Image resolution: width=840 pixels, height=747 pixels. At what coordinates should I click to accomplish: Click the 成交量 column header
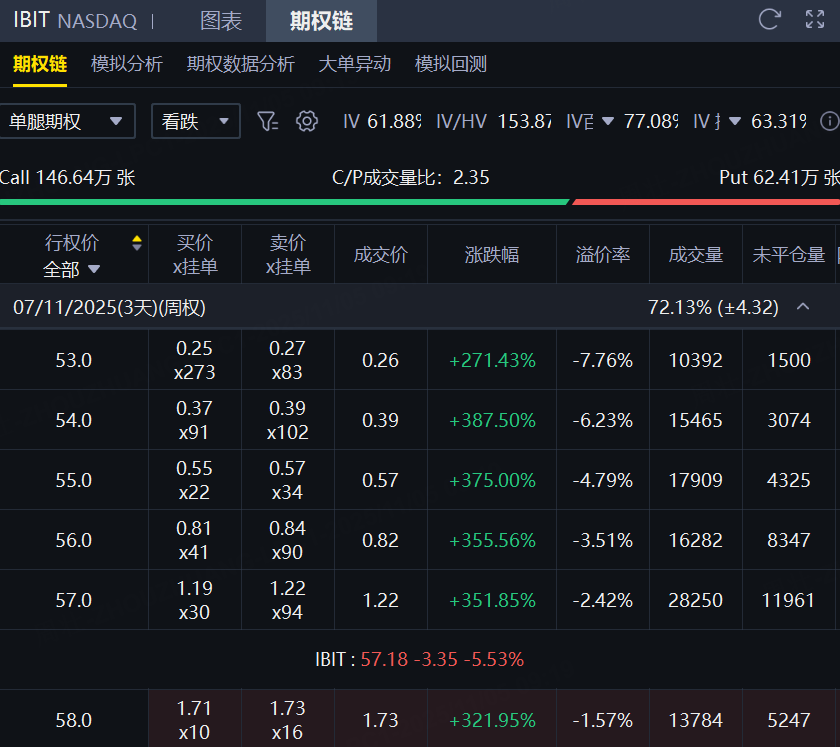[696, 255]
